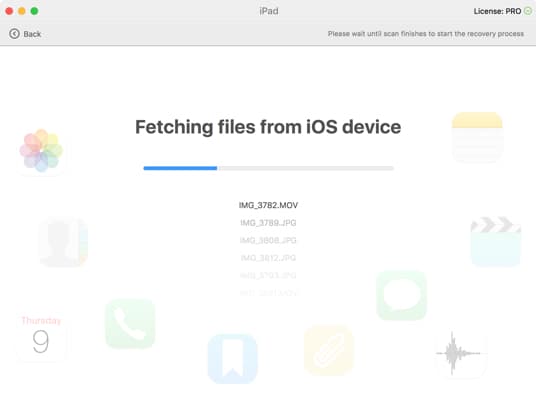This screenshot has height=400, width=536.
Task: Click the file name IMG_3789.JPG
Action: click(x=268, y=223)
